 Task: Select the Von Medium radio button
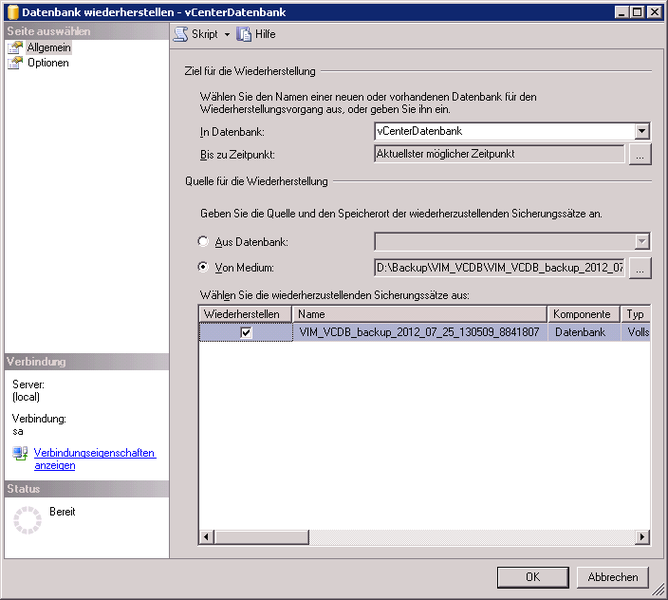click(x=204, y=267)
